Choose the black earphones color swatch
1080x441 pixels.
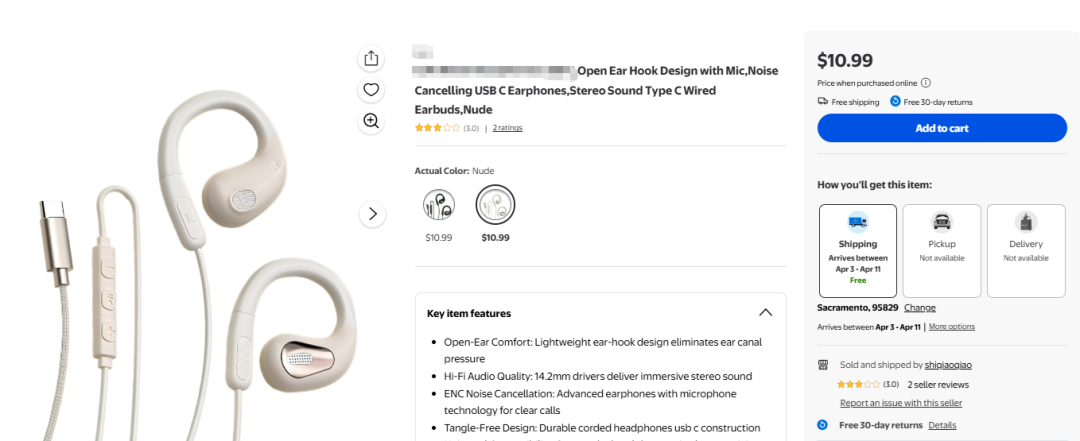[x=438, y=205]
